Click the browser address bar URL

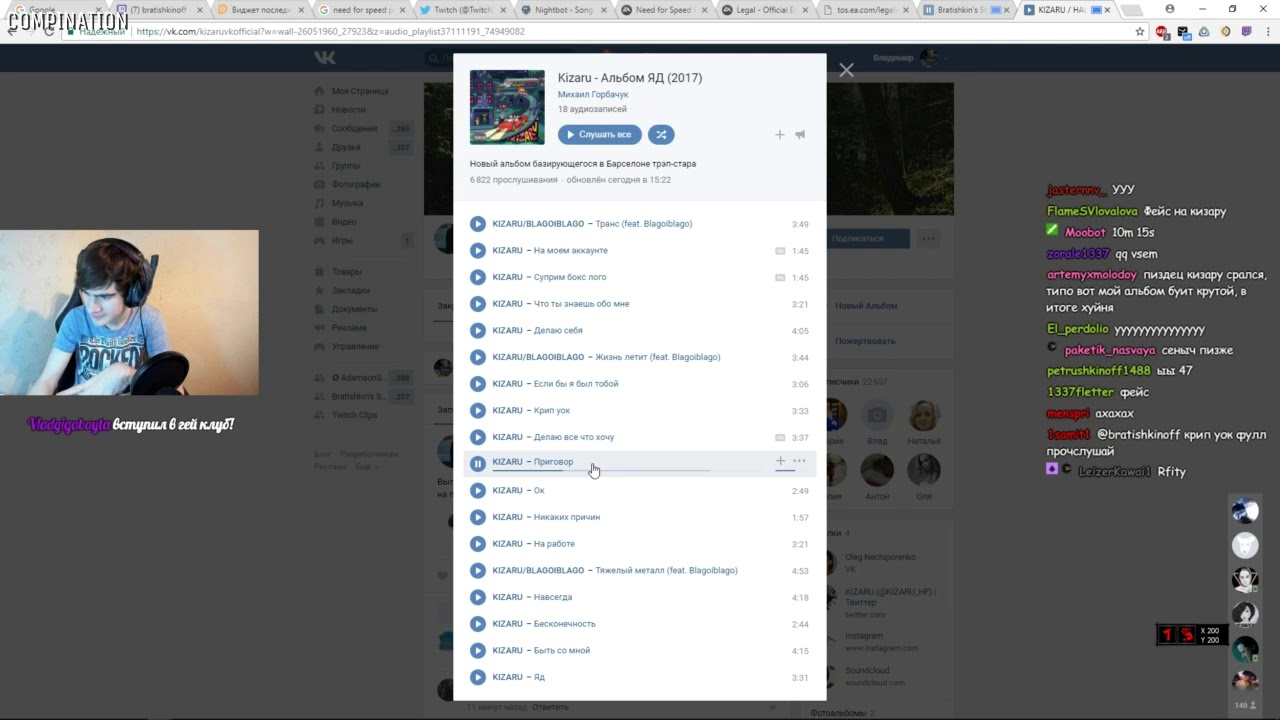click(330, 32)
